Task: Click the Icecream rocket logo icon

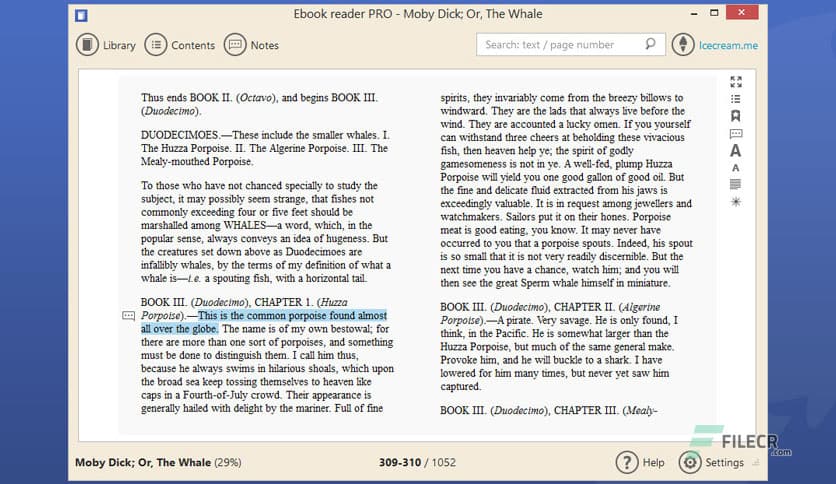Action: click(683, 45)
